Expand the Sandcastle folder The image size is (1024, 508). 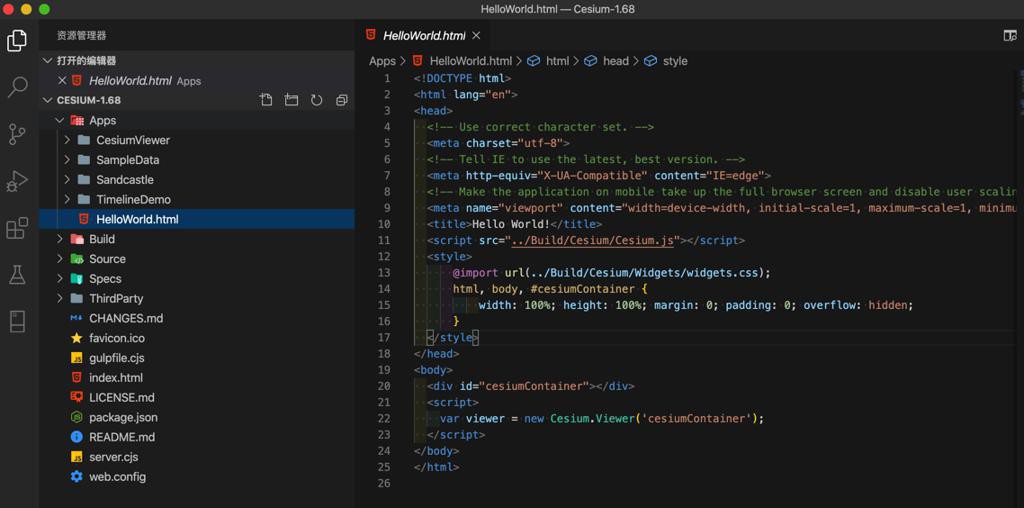67,180
